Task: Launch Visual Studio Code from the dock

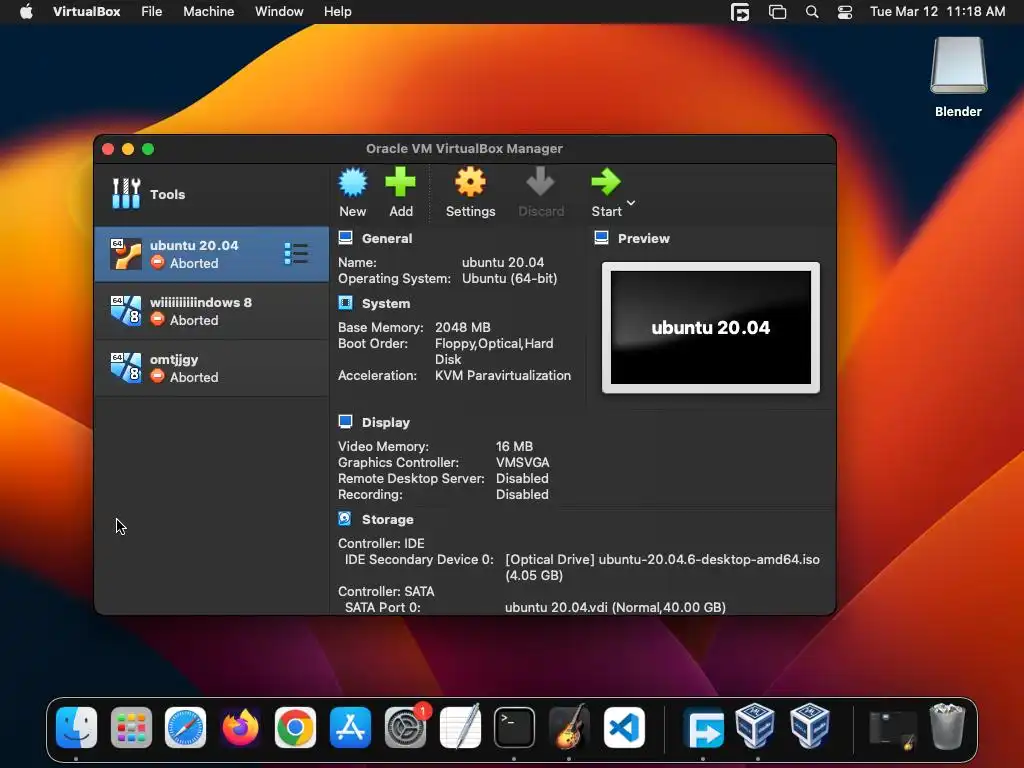Action: click(x=624, y=728)
